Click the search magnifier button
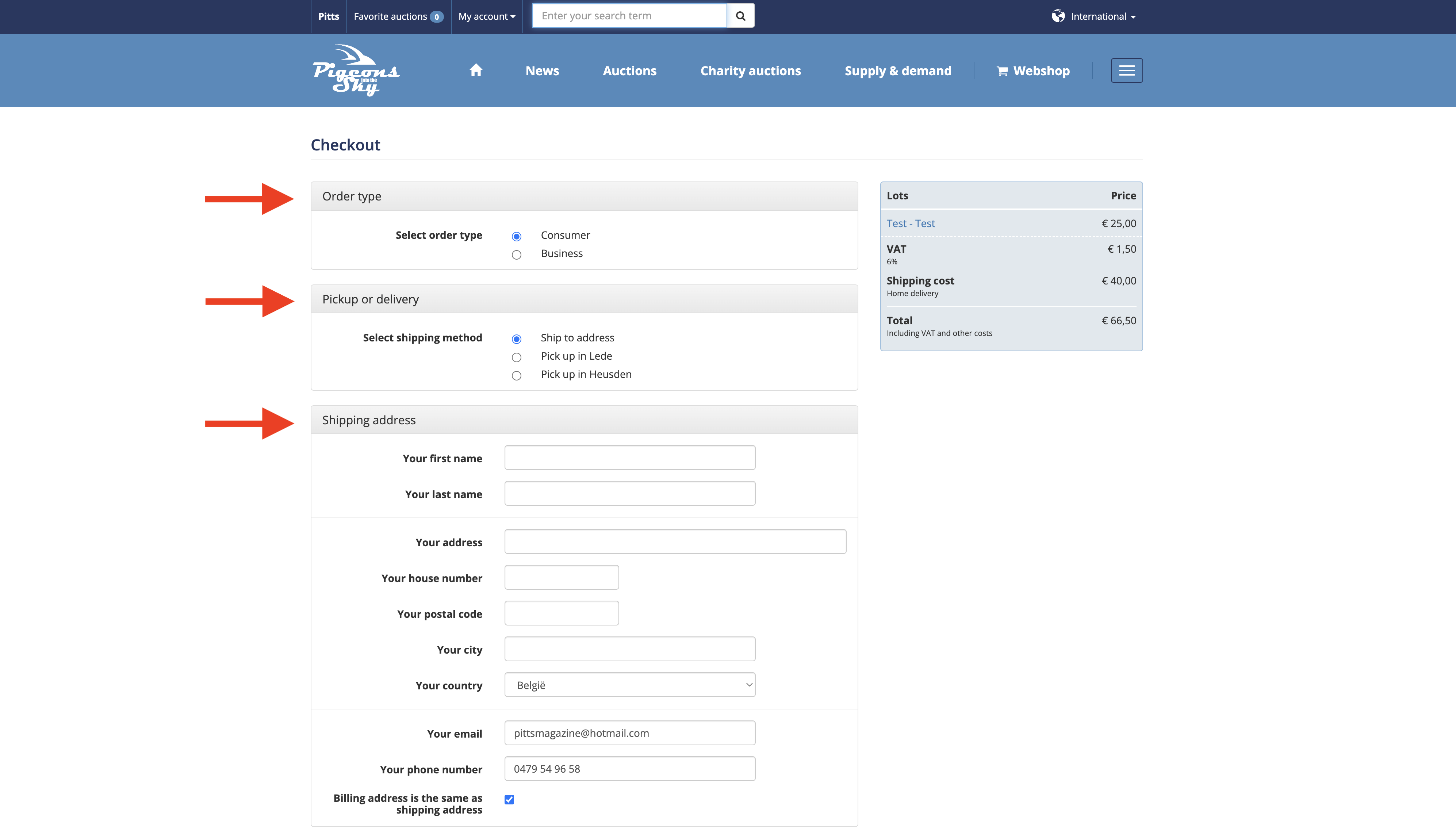The image size is (1456, 838). 741,16
